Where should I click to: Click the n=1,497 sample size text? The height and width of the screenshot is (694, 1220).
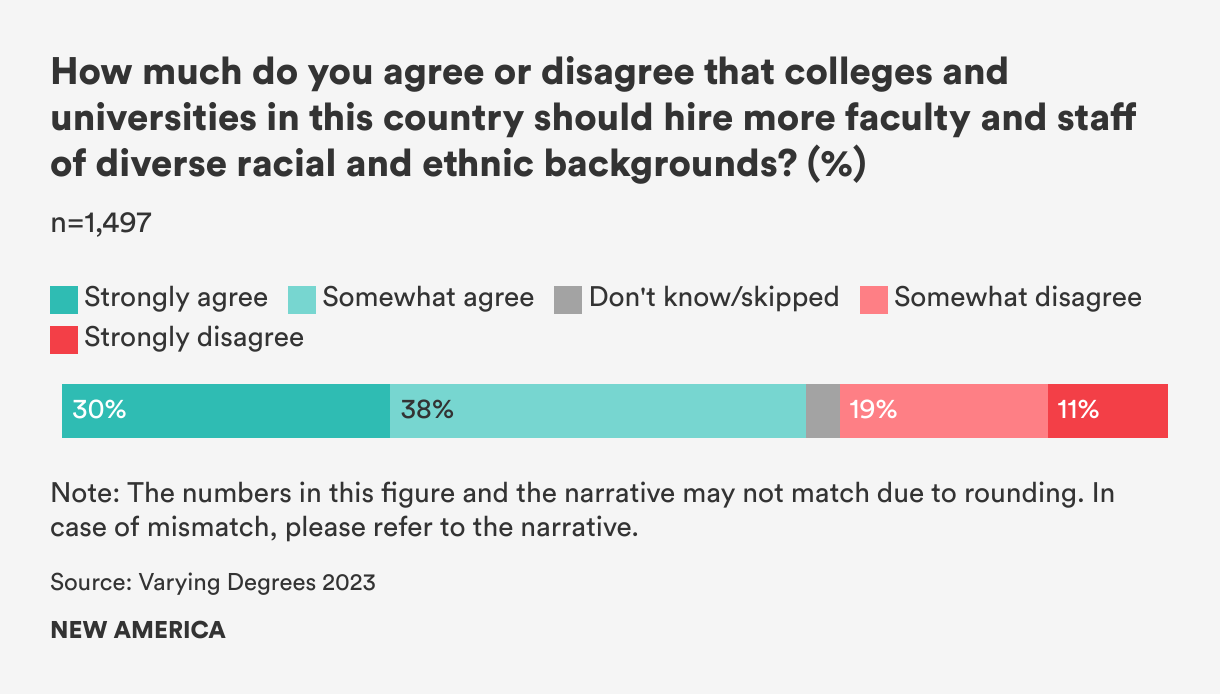tap(101, 223)
